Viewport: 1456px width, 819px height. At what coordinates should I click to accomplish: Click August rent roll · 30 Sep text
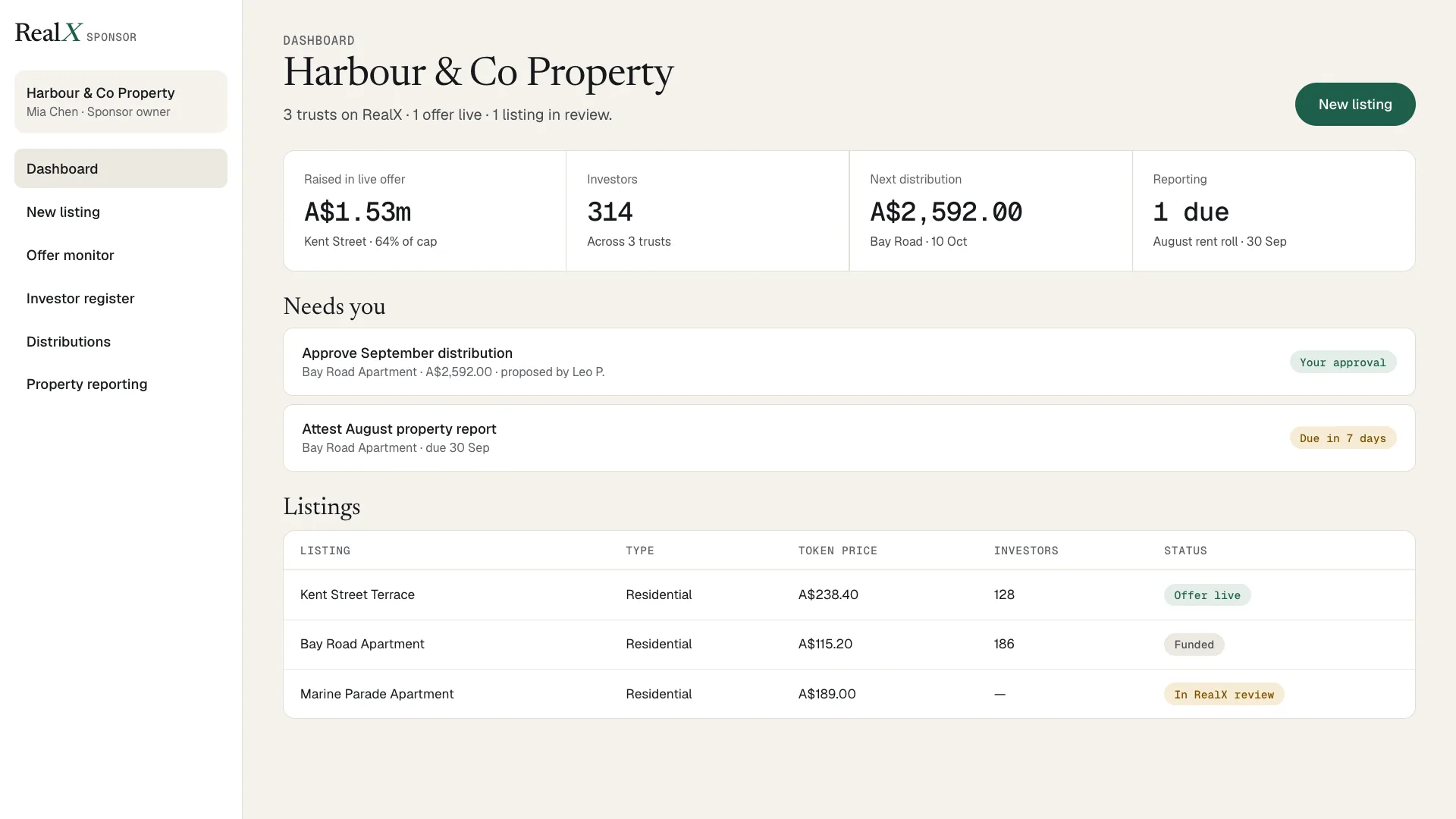point(1219,241)
